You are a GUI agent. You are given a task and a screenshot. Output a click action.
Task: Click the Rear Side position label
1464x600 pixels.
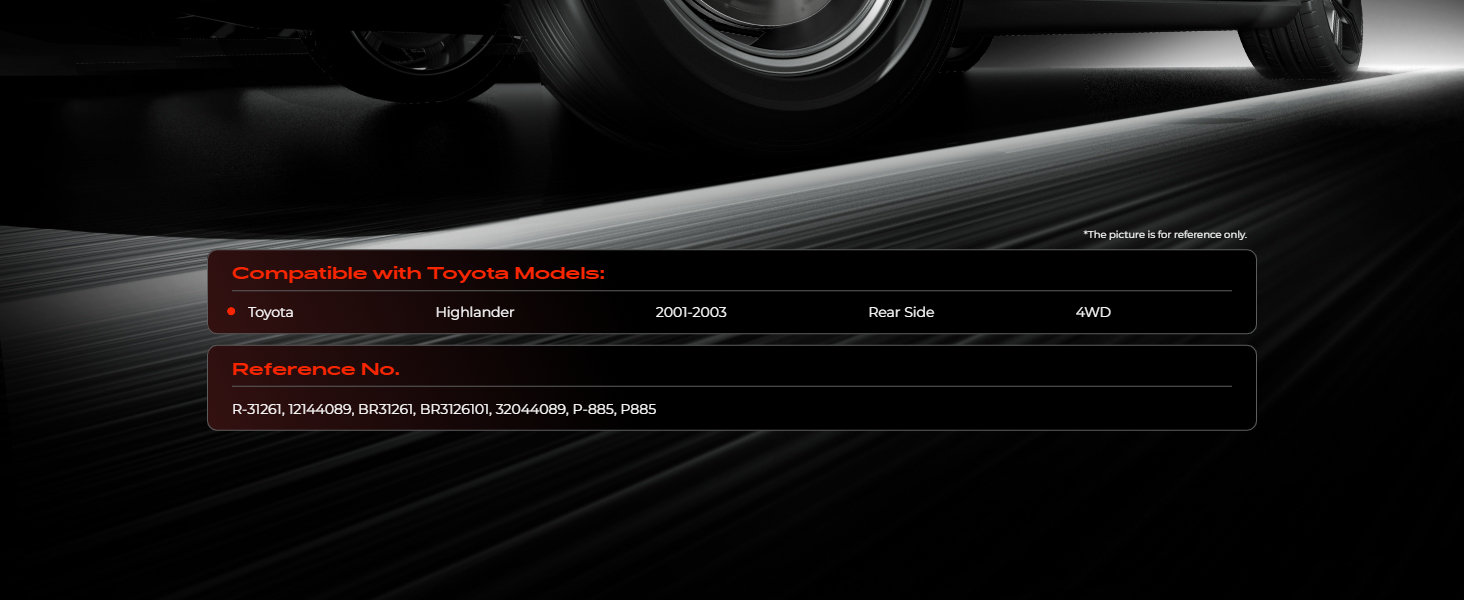pyautogui.click(x=901, y=312)
